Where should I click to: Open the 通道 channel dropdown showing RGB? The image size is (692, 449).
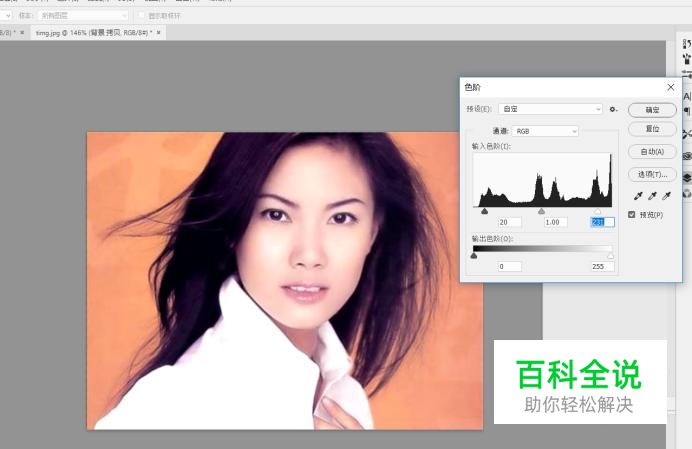(x=545, y=131)
